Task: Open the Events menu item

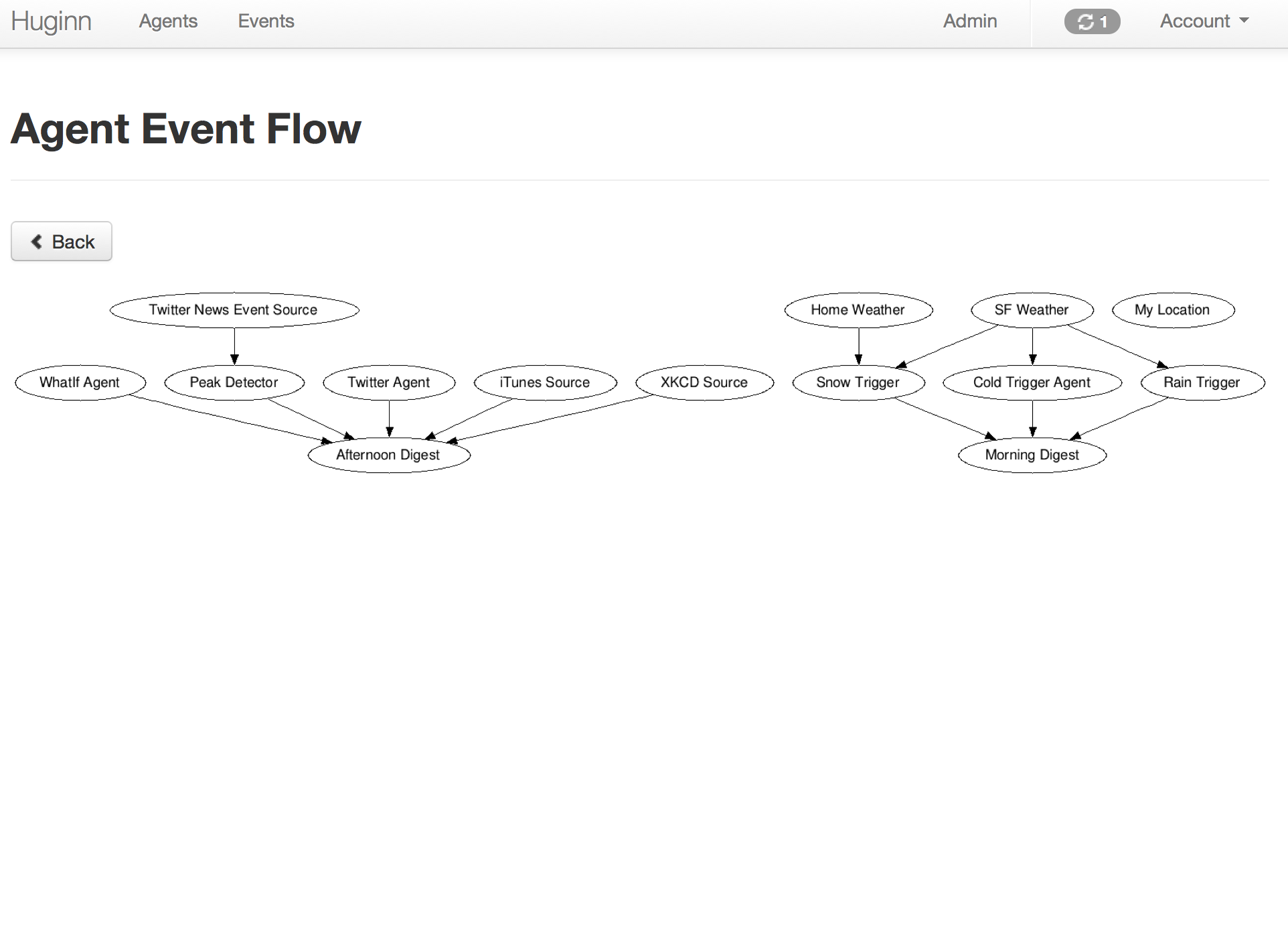Action: [x=266, y=21]
